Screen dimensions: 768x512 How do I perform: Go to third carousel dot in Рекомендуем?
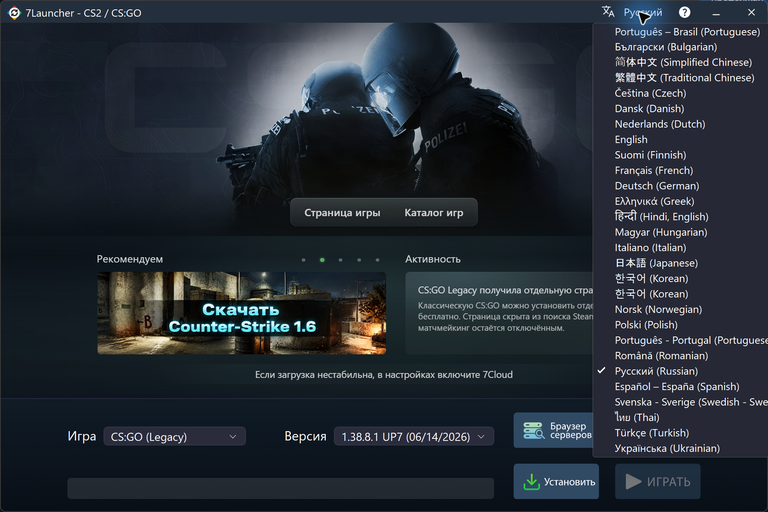coord(340,260)
